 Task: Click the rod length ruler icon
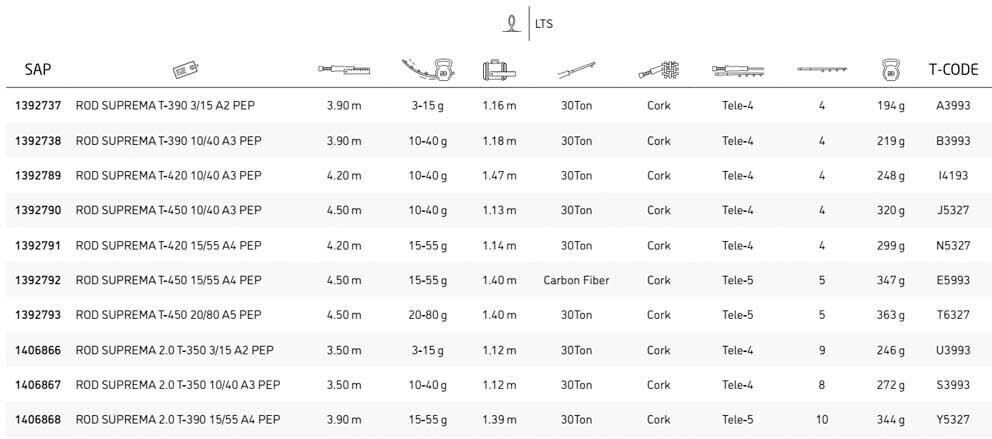344,70
